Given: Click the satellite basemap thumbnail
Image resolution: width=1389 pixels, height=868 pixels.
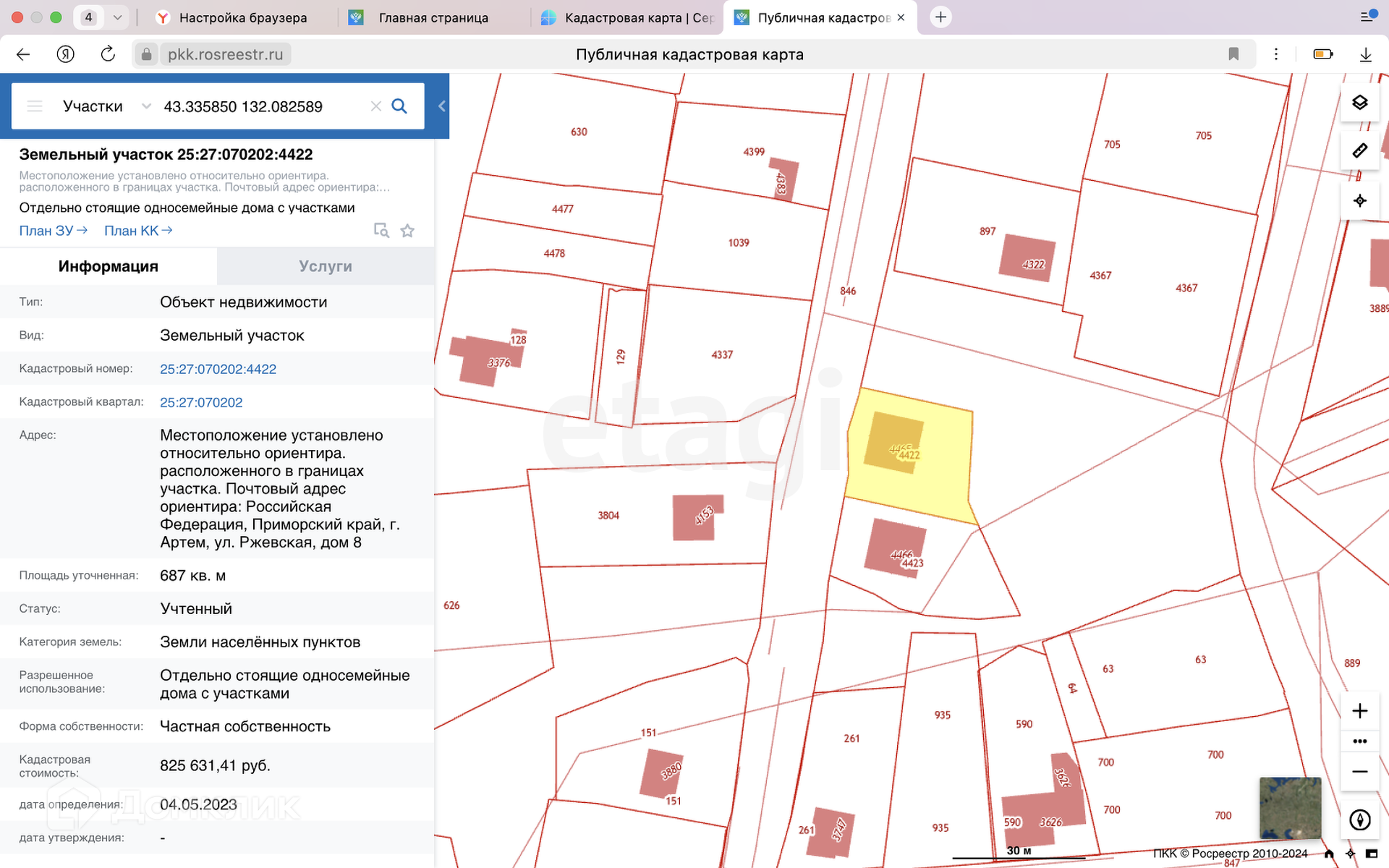Looking at the screenshot, I should (x=1290, y=807).
